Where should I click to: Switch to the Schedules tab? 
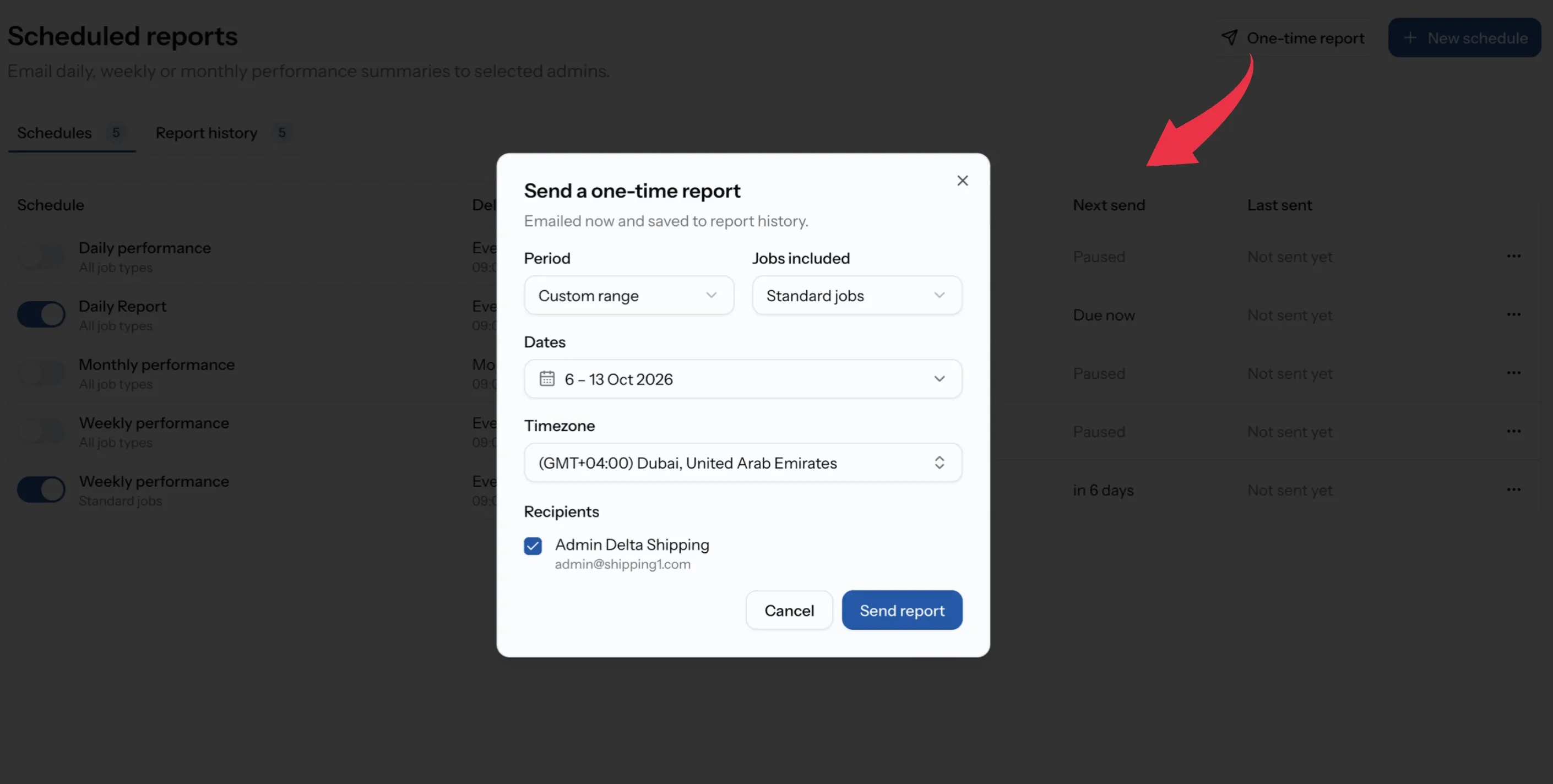[72, 133]
